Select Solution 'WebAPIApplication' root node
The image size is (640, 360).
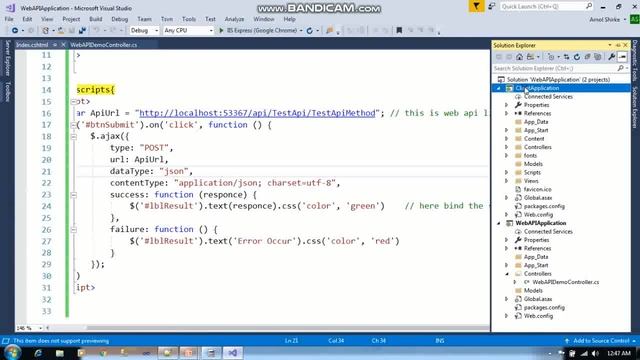(558, 80)
